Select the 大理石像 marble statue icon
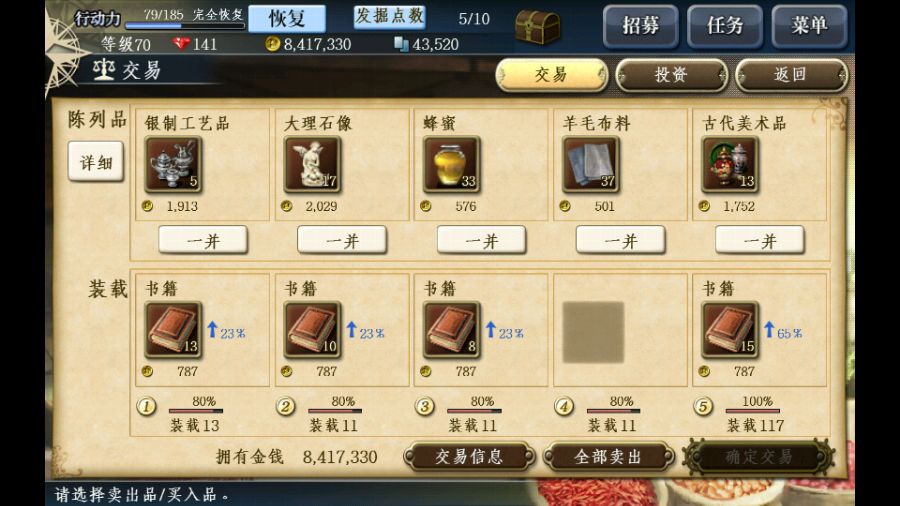The image size is (900, 506). coord(312,164)
